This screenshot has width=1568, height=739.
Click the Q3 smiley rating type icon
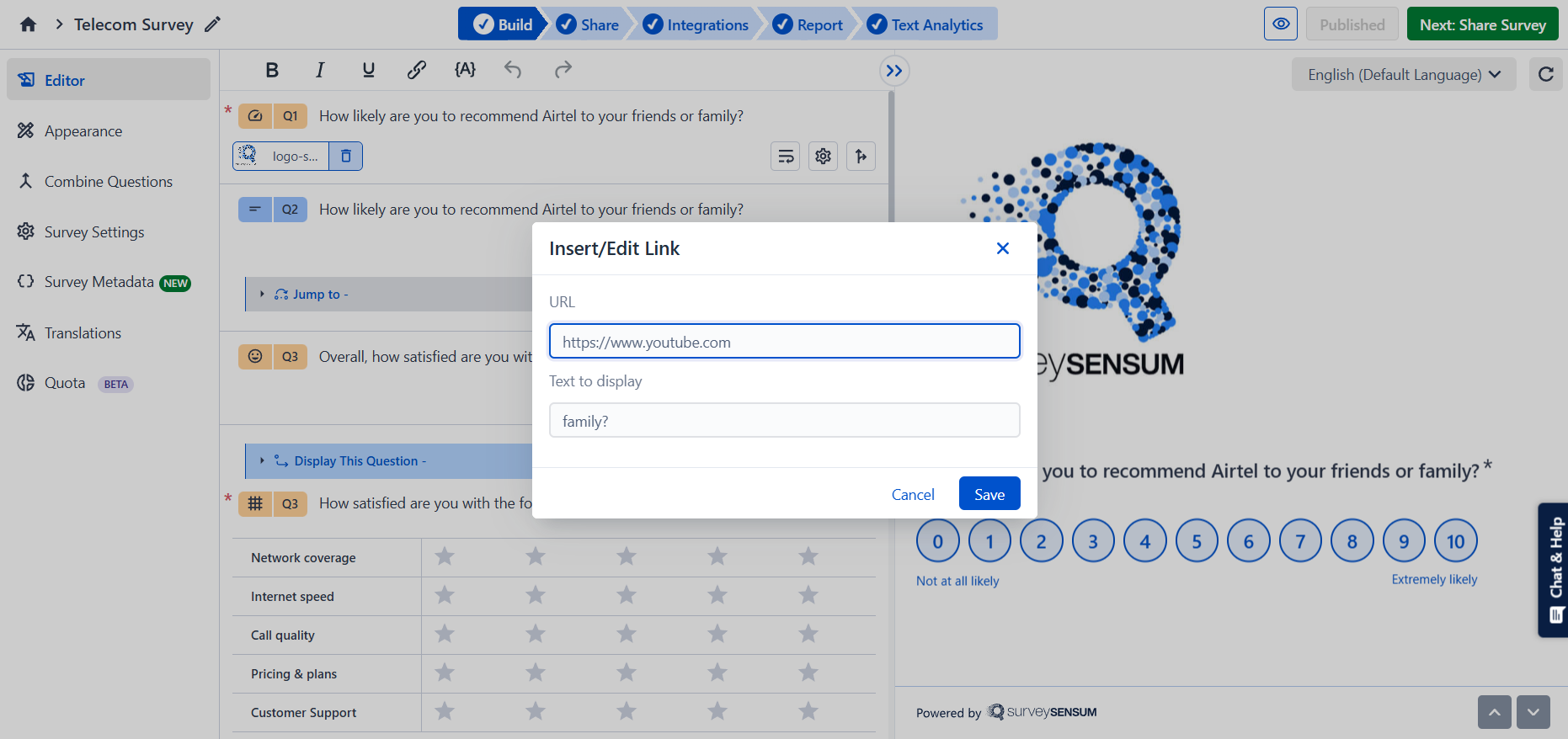point(255,357)
